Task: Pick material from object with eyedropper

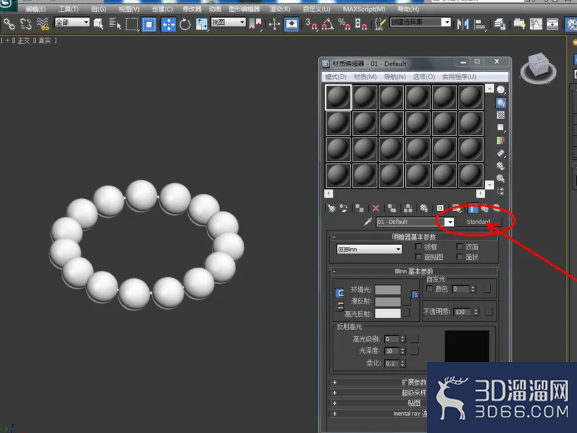Action: click(368, 221)
